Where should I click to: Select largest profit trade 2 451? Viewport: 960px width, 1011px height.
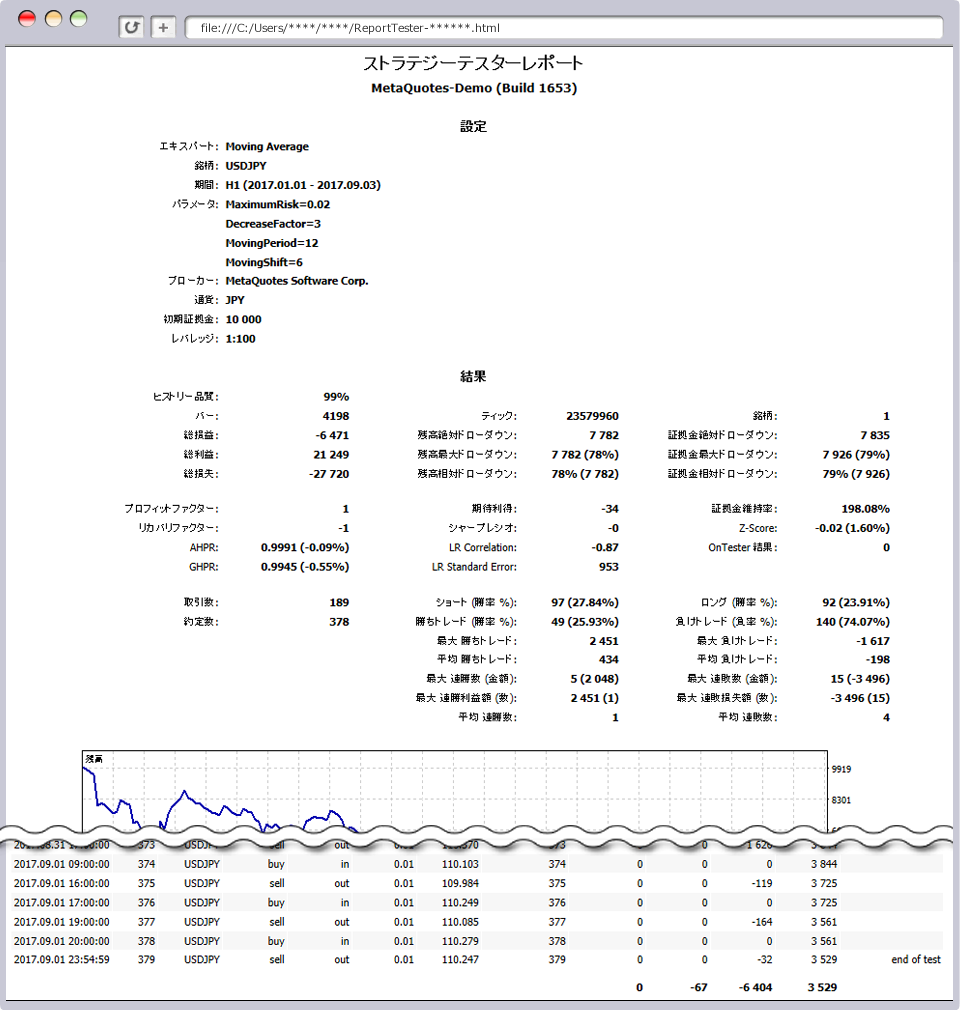point(604,641)
